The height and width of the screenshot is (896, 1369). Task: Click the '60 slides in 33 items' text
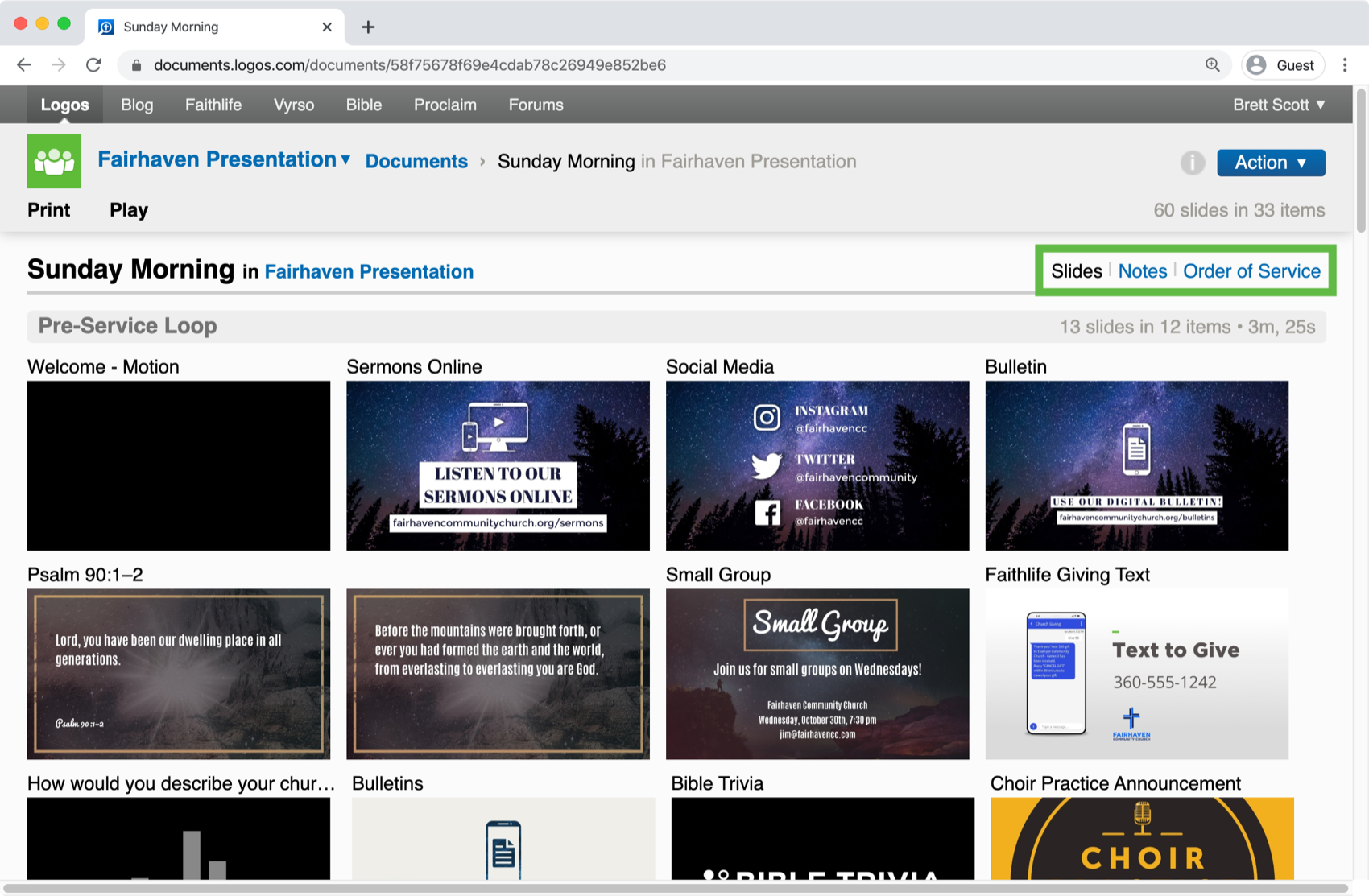(x=1239, y=210)
